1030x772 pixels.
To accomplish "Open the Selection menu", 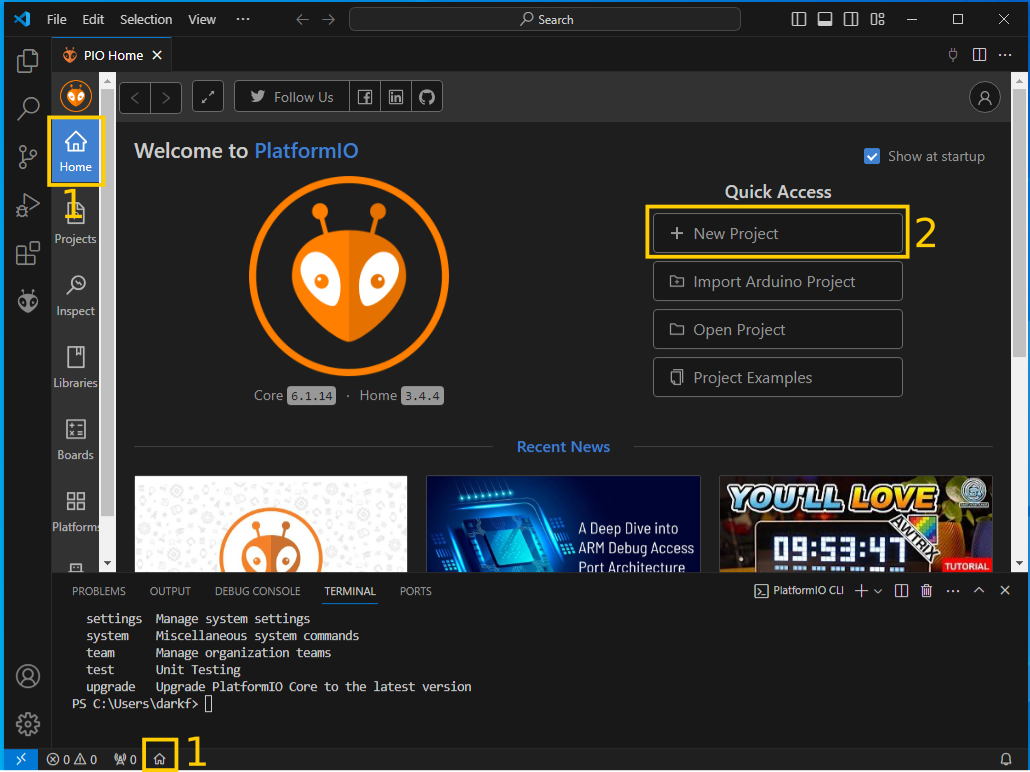I will 146,19.
